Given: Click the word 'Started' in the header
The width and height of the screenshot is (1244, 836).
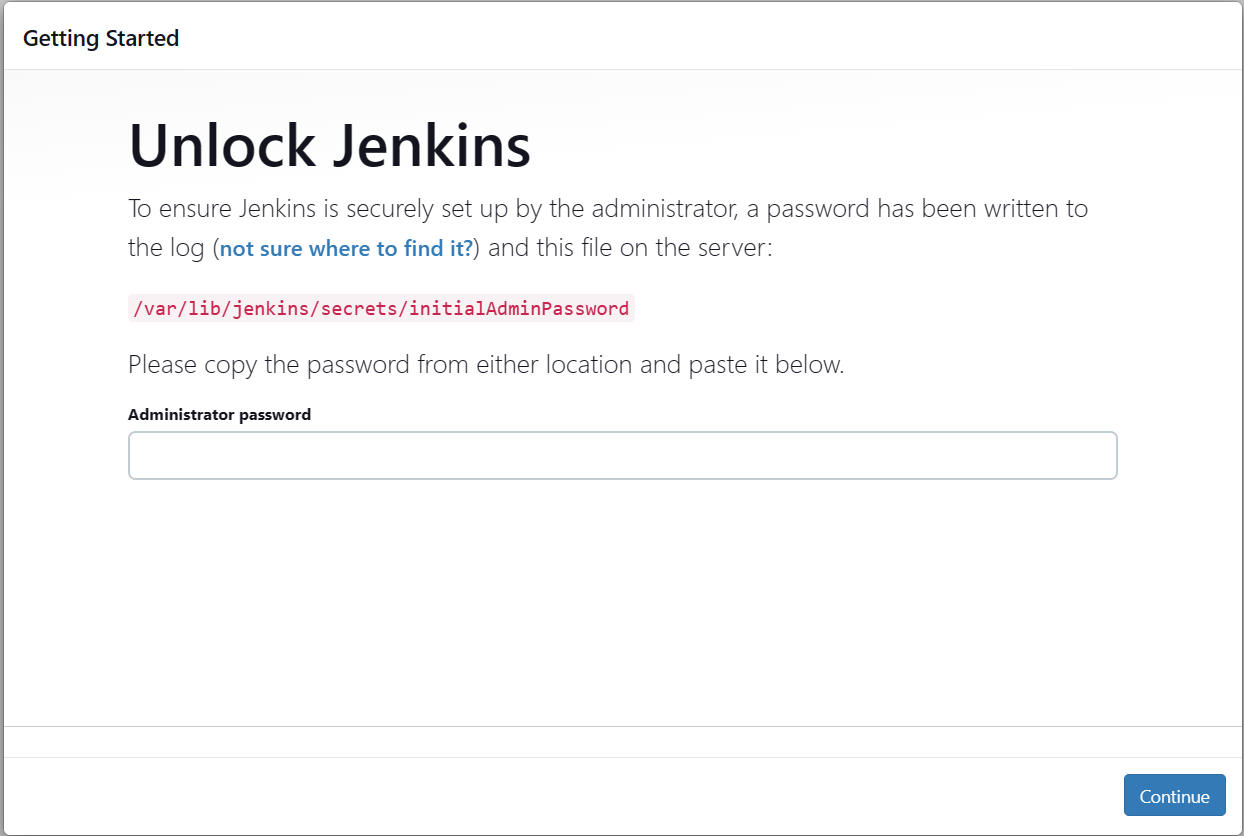Looking at the screenshot, I should pyautogui.click(x=141, y=38).
